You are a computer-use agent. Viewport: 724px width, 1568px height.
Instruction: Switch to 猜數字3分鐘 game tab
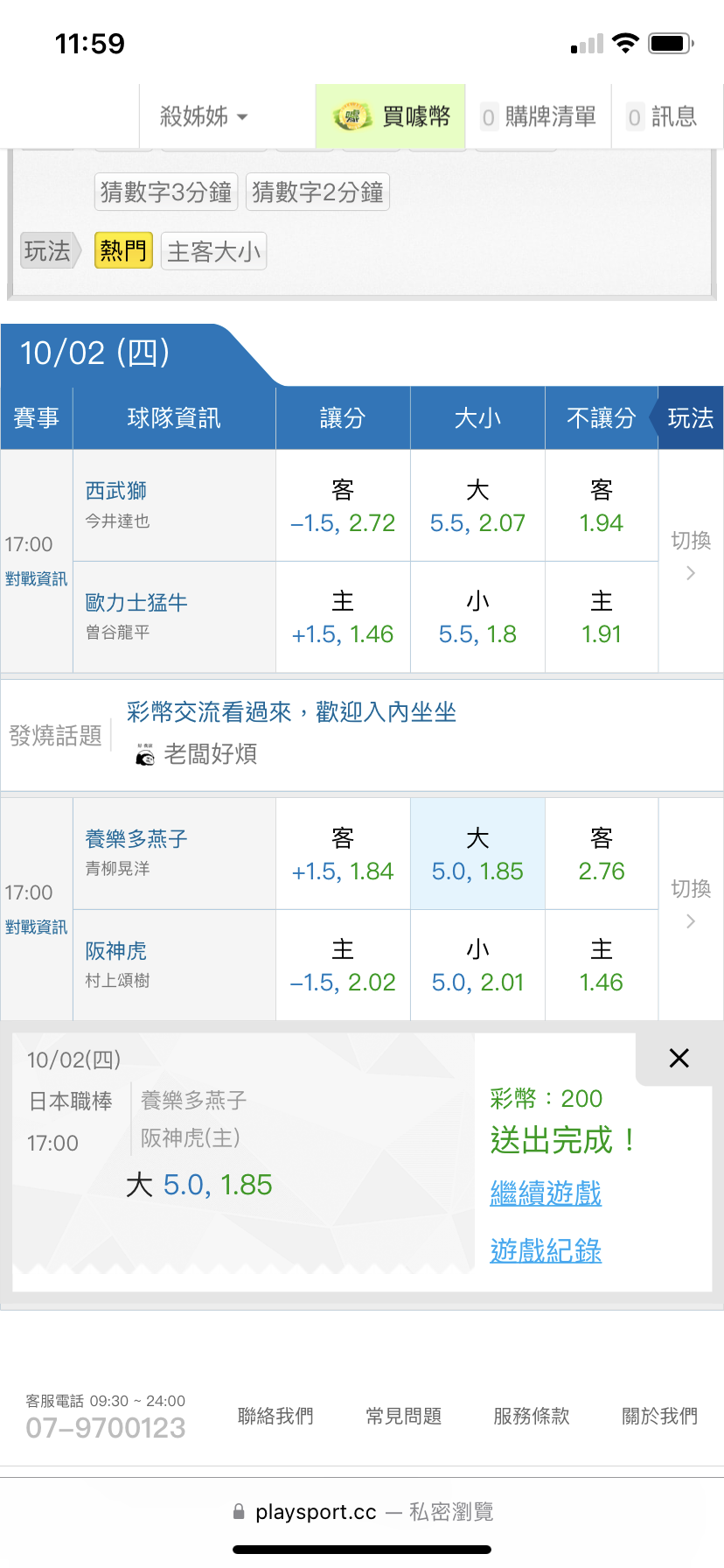[166, 192]
